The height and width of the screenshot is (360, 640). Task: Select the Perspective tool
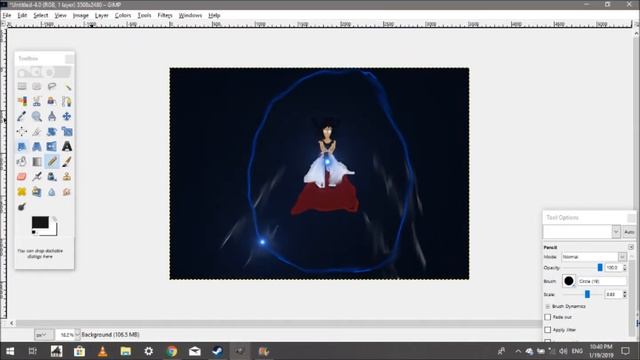click(37, 146)
